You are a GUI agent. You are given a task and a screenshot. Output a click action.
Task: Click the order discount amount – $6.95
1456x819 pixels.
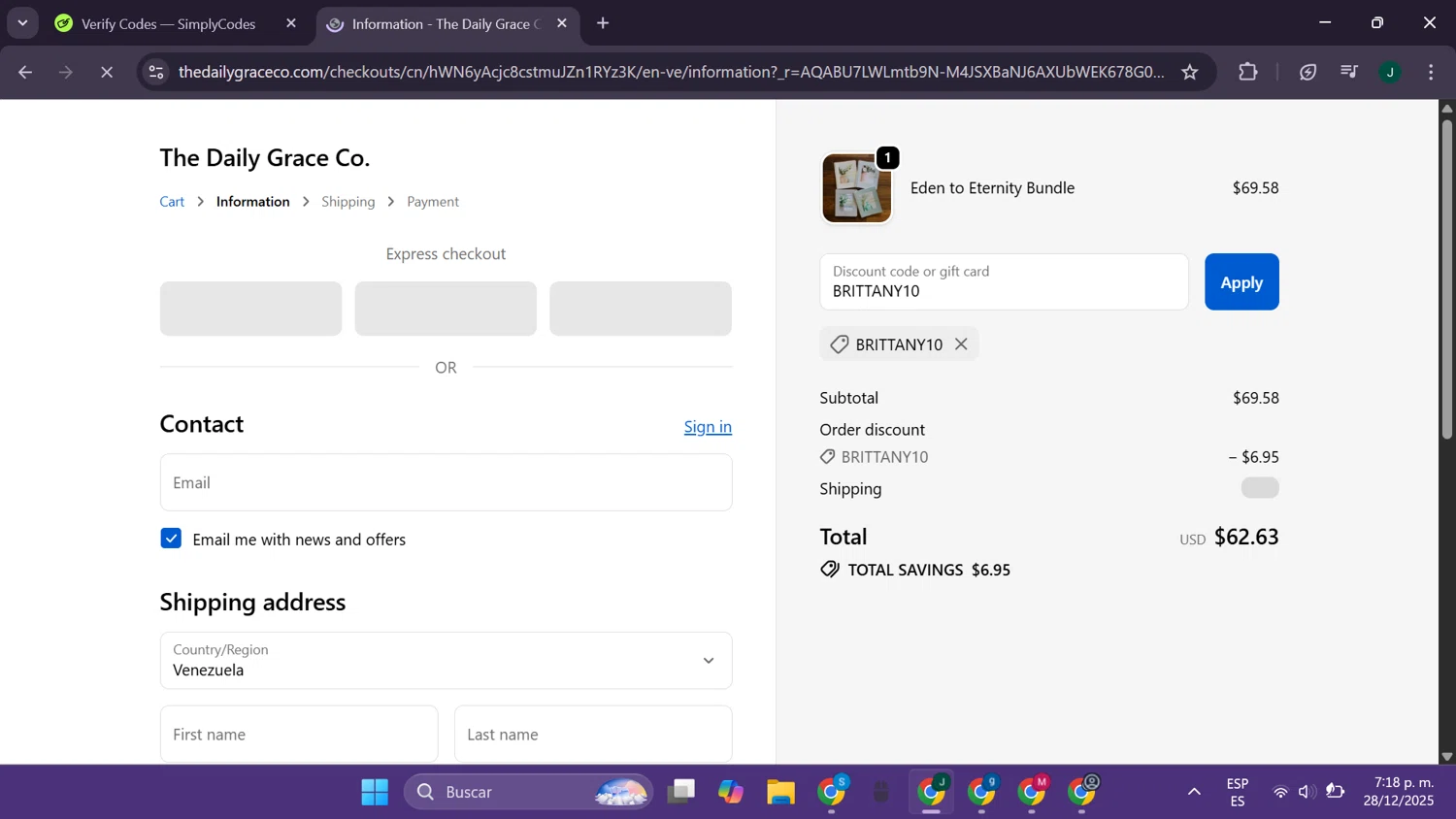point(1253,457)
